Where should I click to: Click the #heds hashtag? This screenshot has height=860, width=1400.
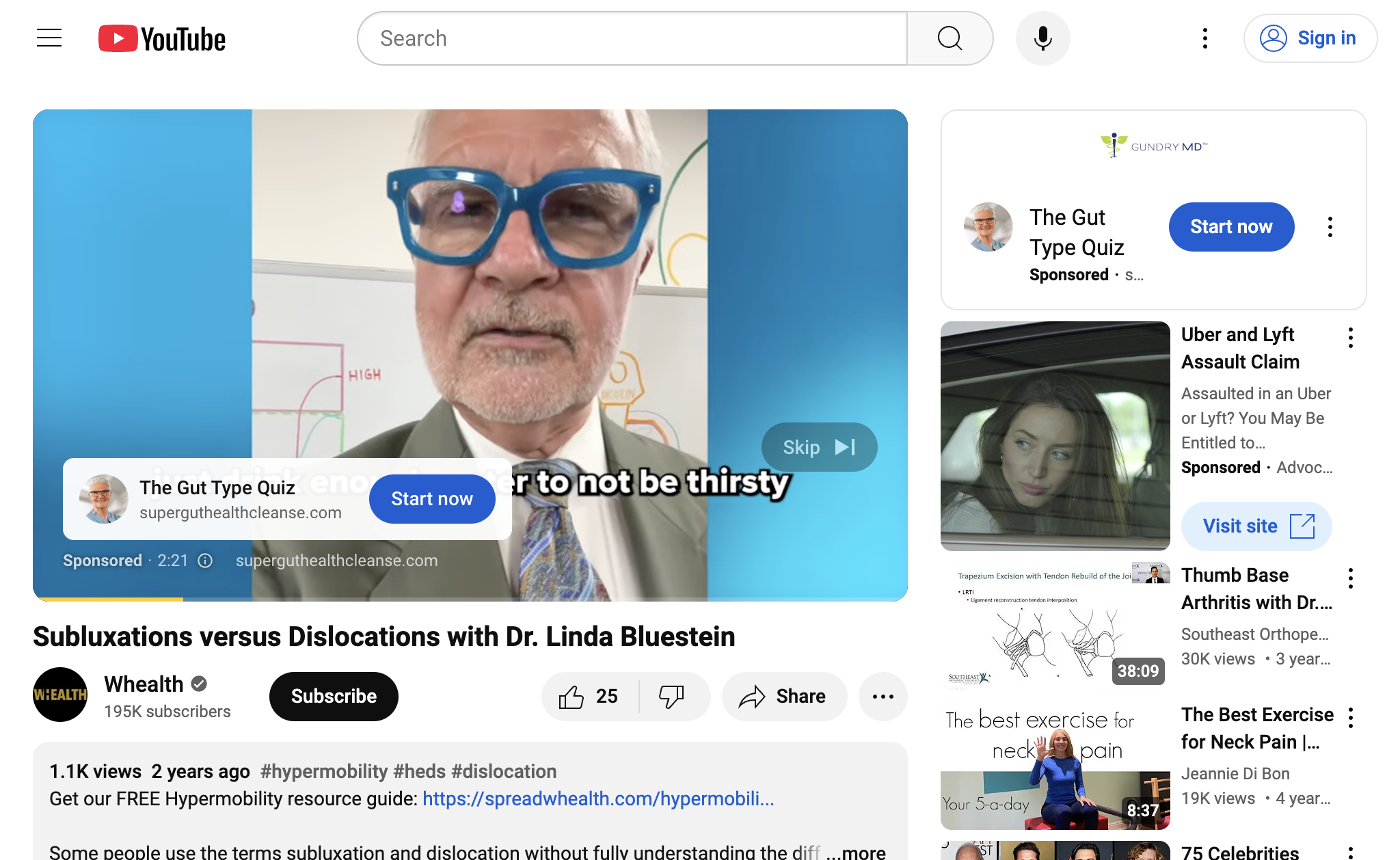[x=420, y=771]
